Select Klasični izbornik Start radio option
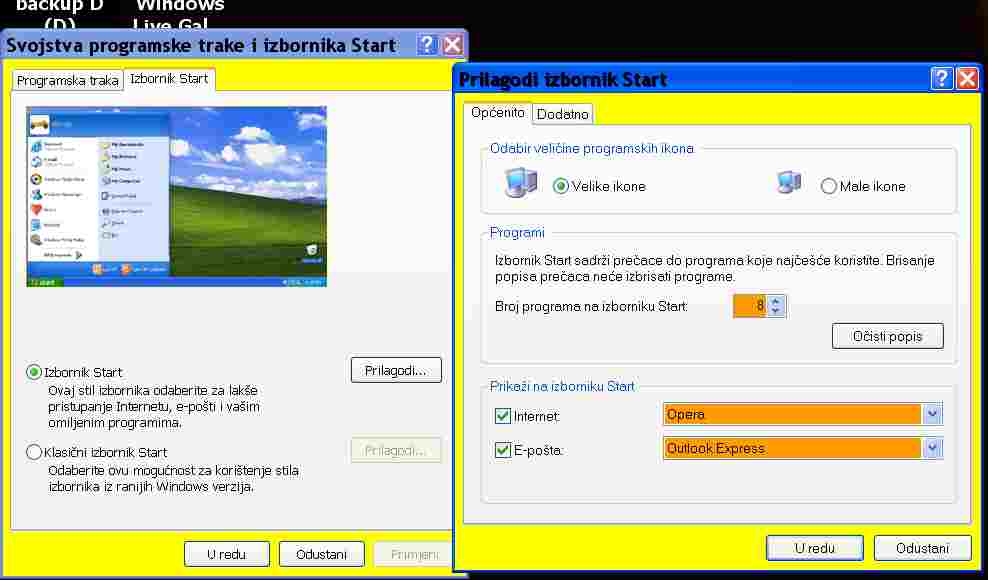This screenshot has width=988, height=580. pyautogui.click(x=34, y=452)
